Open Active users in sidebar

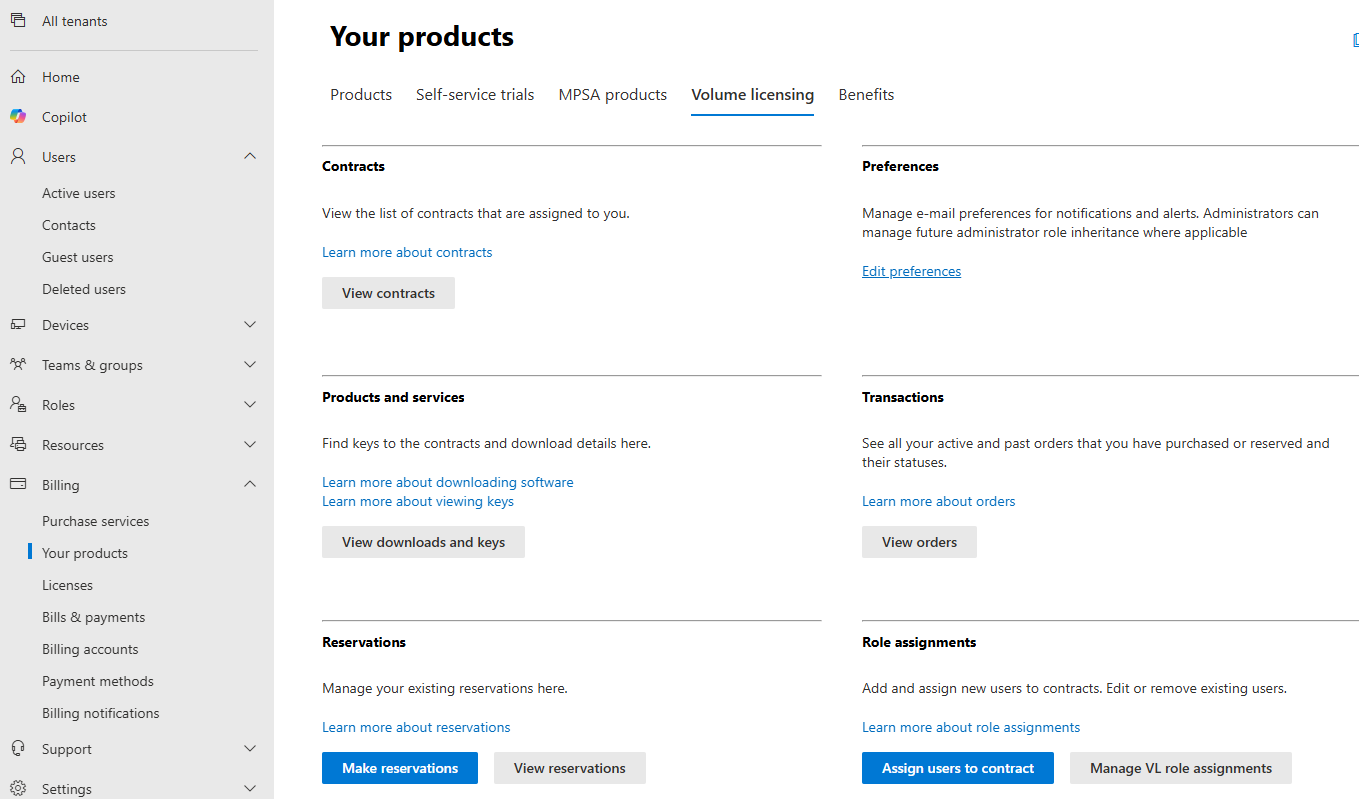pyautogui.click(x=79, y=193)
